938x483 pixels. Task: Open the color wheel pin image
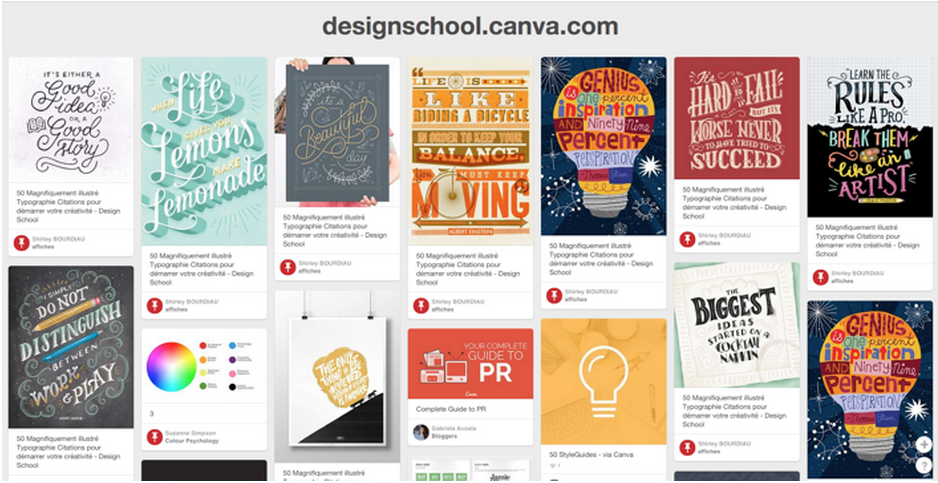pyautogui.click(x=204, y=366)
